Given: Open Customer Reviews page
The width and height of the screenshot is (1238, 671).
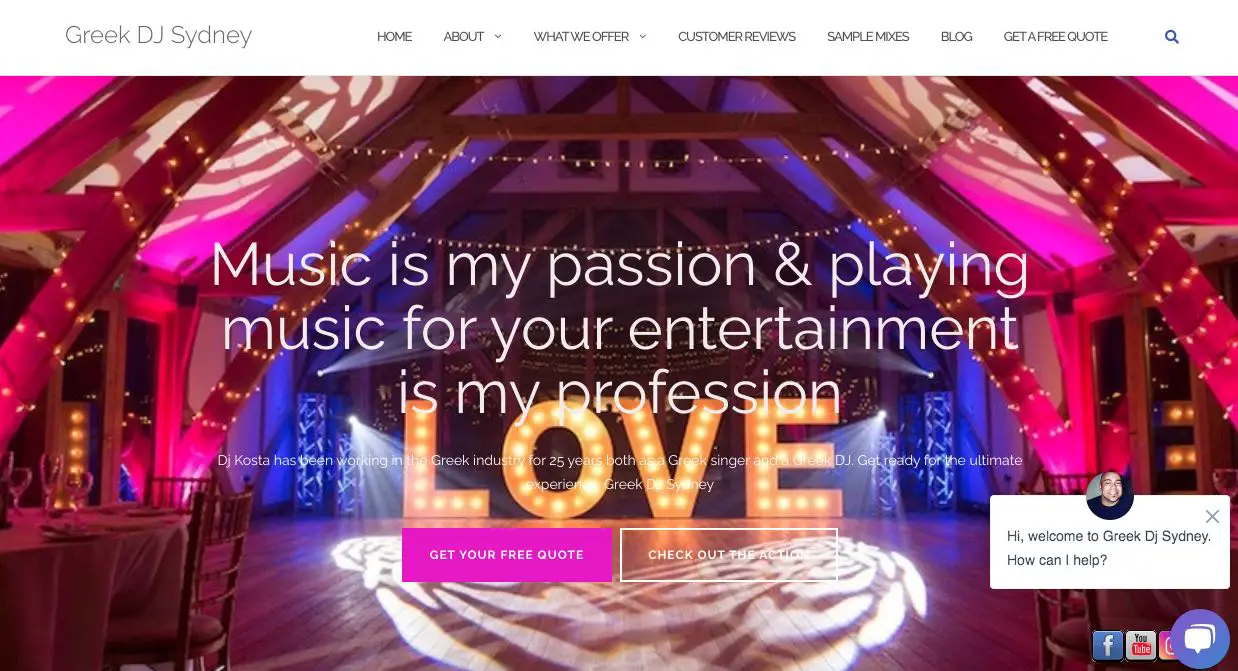Looking at the screenshot, I should 737,37.
